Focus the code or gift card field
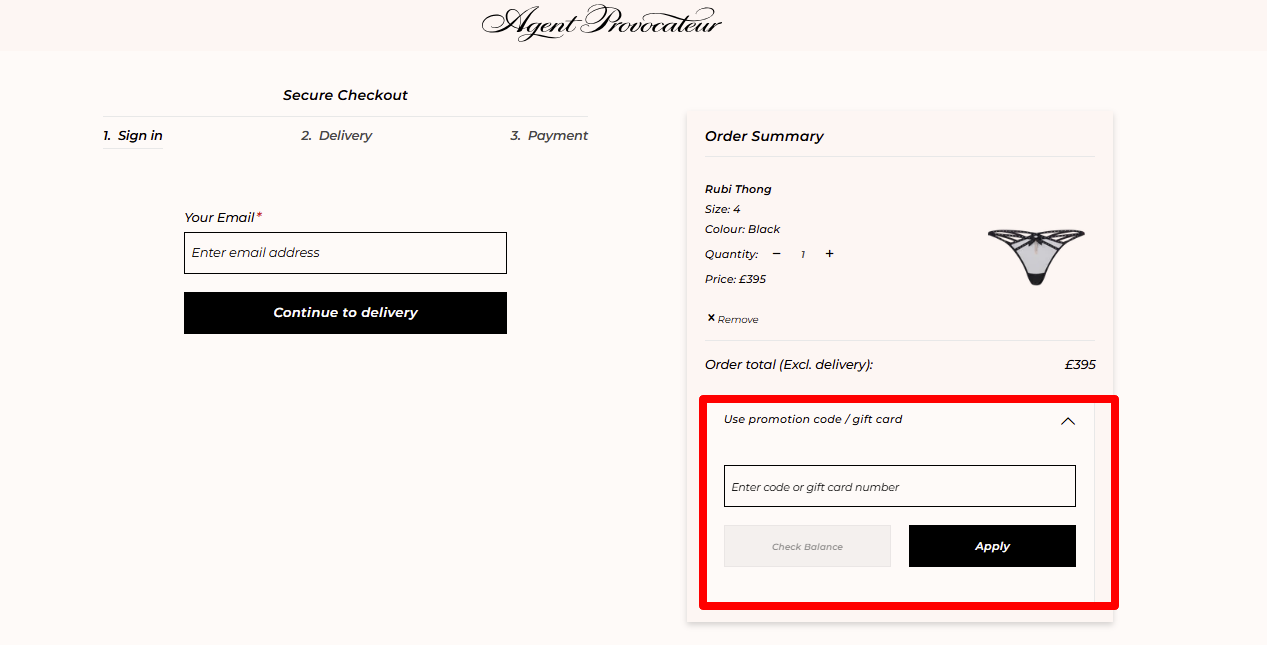This screenshot has height=645, width=1267. point(899,486)
